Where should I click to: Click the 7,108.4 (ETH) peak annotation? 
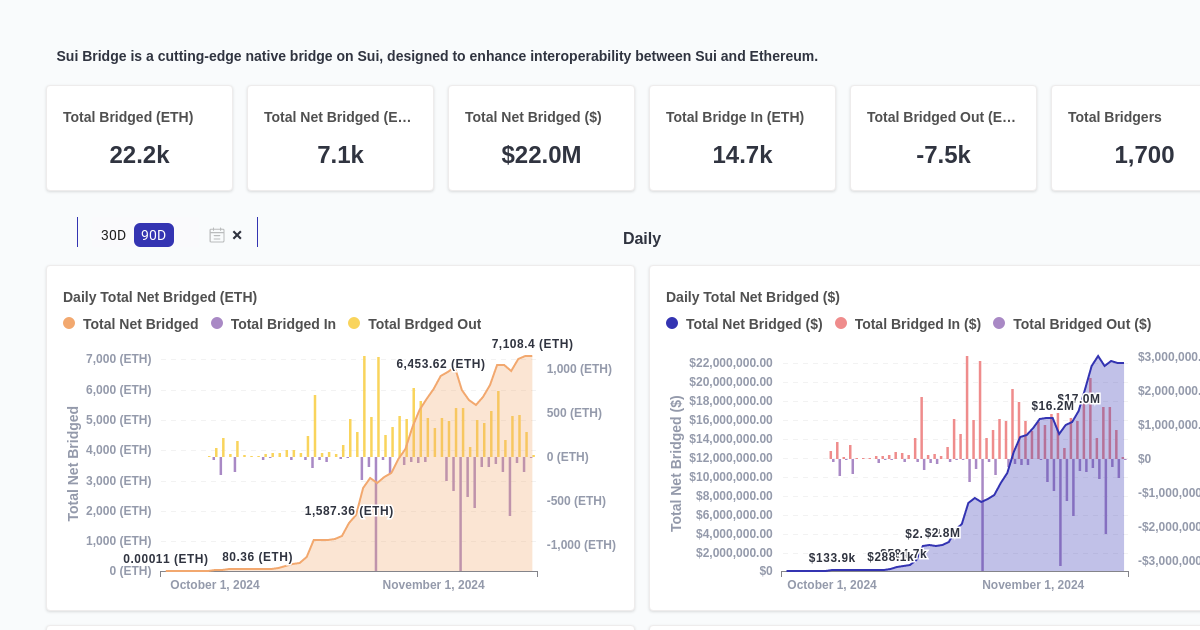[x=532, y=343]
